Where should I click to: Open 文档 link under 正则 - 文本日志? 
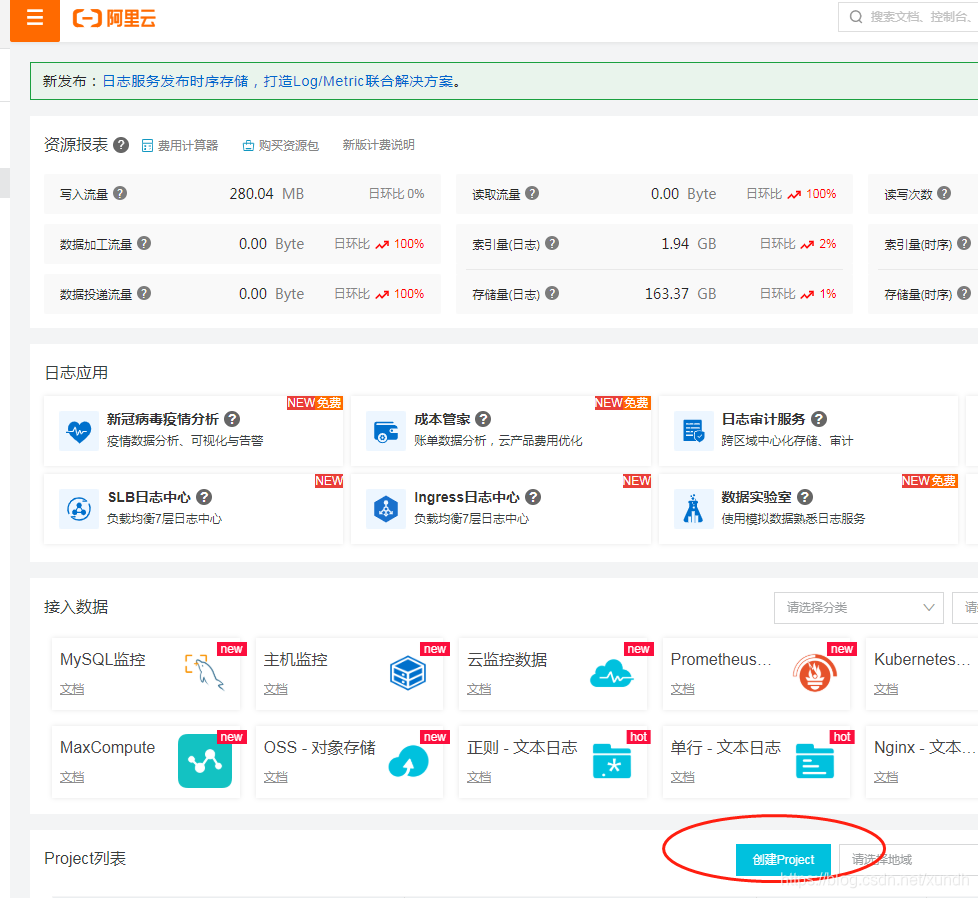click(479, 777)
